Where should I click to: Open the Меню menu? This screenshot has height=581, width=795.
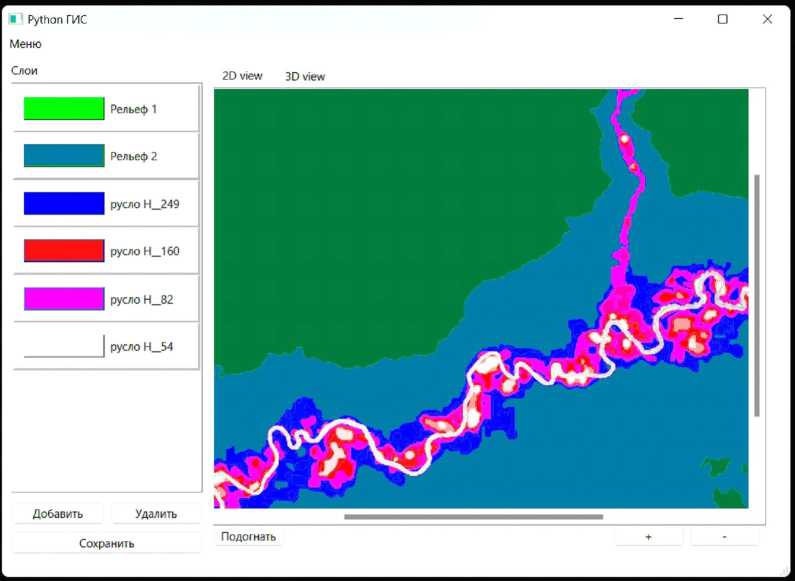pos(25,44)
